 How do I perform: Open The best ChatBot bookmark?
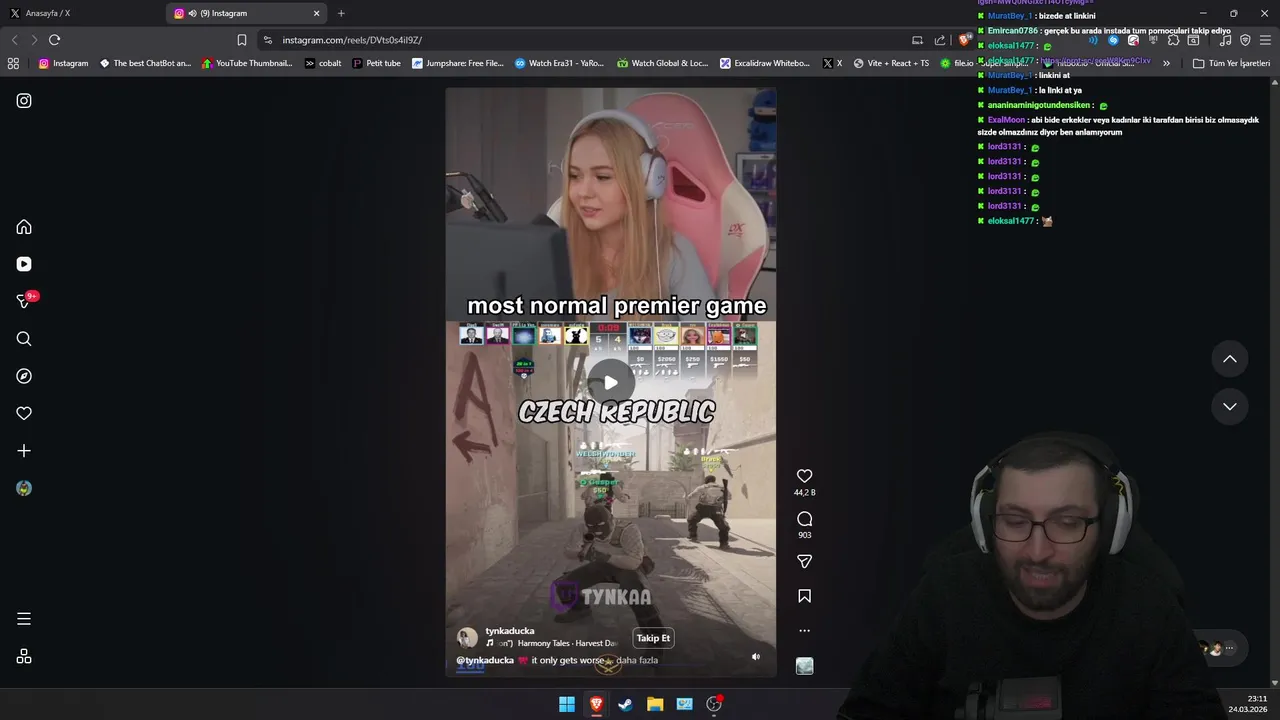[x=145, y=63]
